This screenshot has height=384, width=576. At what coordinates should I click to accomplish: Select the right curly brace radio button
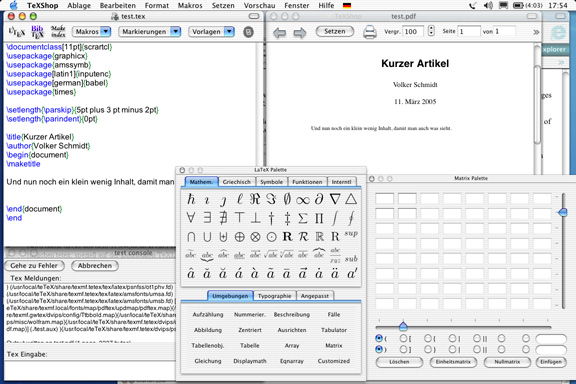(x=428, y=349)
